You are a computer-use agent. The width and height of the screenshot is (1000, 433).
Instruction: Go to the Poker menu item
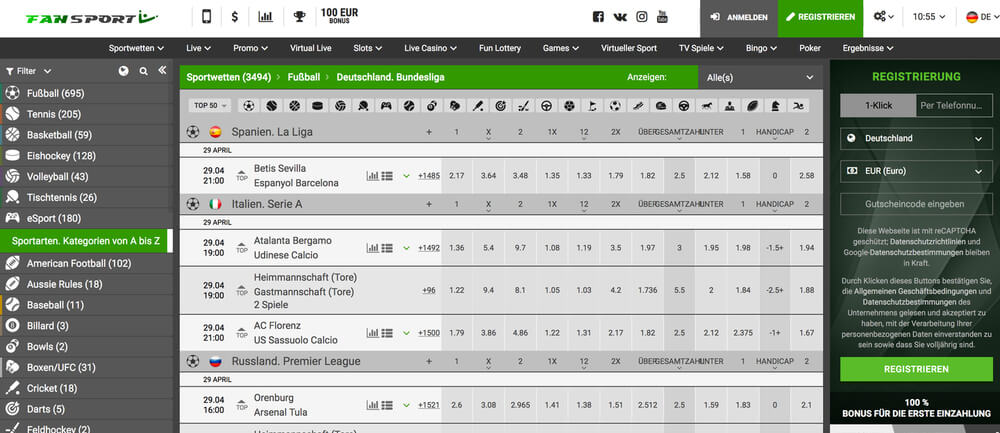(x=810, y=48)
